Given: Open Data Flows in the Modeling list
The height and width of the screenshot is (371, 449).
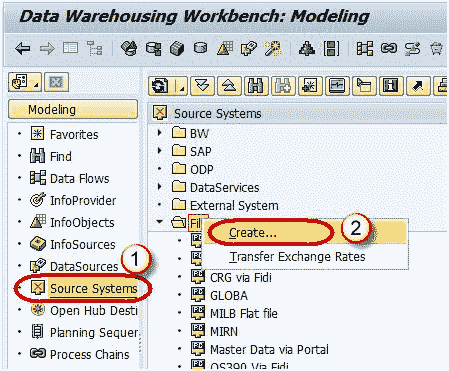Looking at the screenshot, I should click(x=79, y=179).
